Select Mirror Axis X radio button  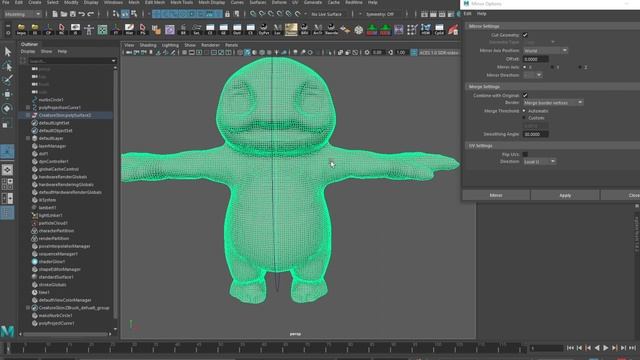point(525,67)
